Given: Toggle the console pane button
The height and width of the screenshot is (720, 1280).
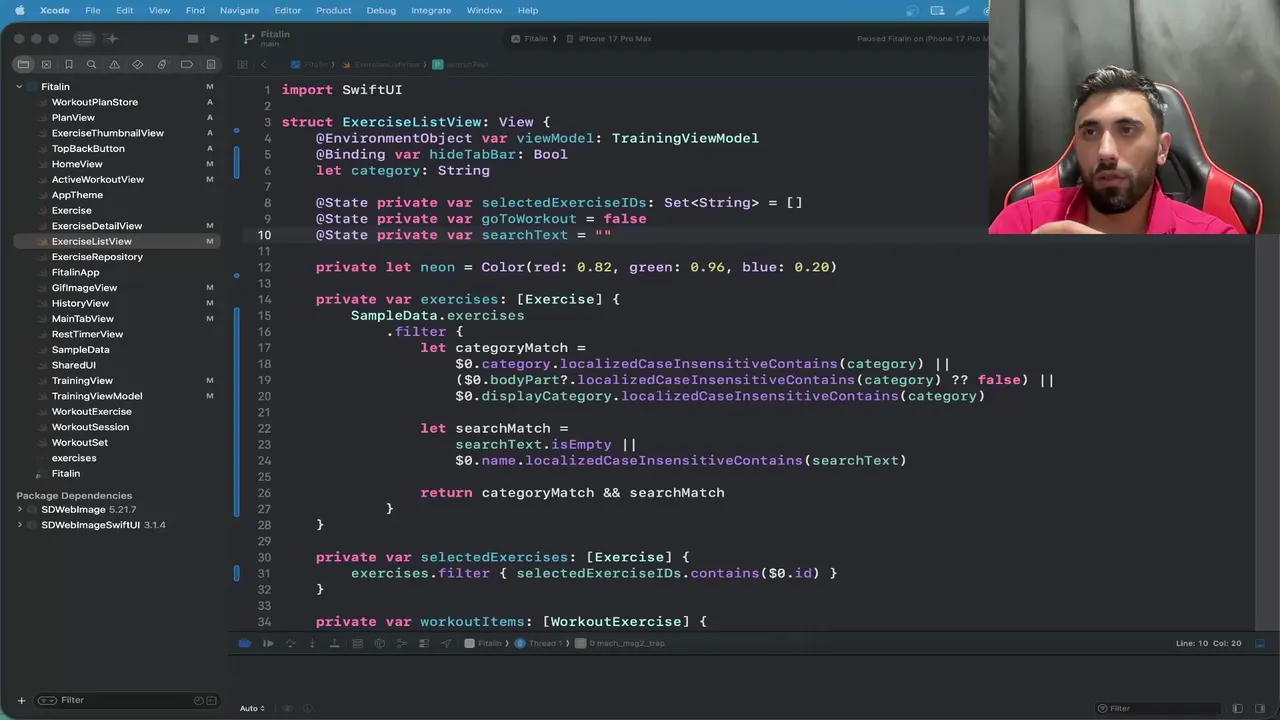Looking at the screenshot, I should tap(1260, 709).
